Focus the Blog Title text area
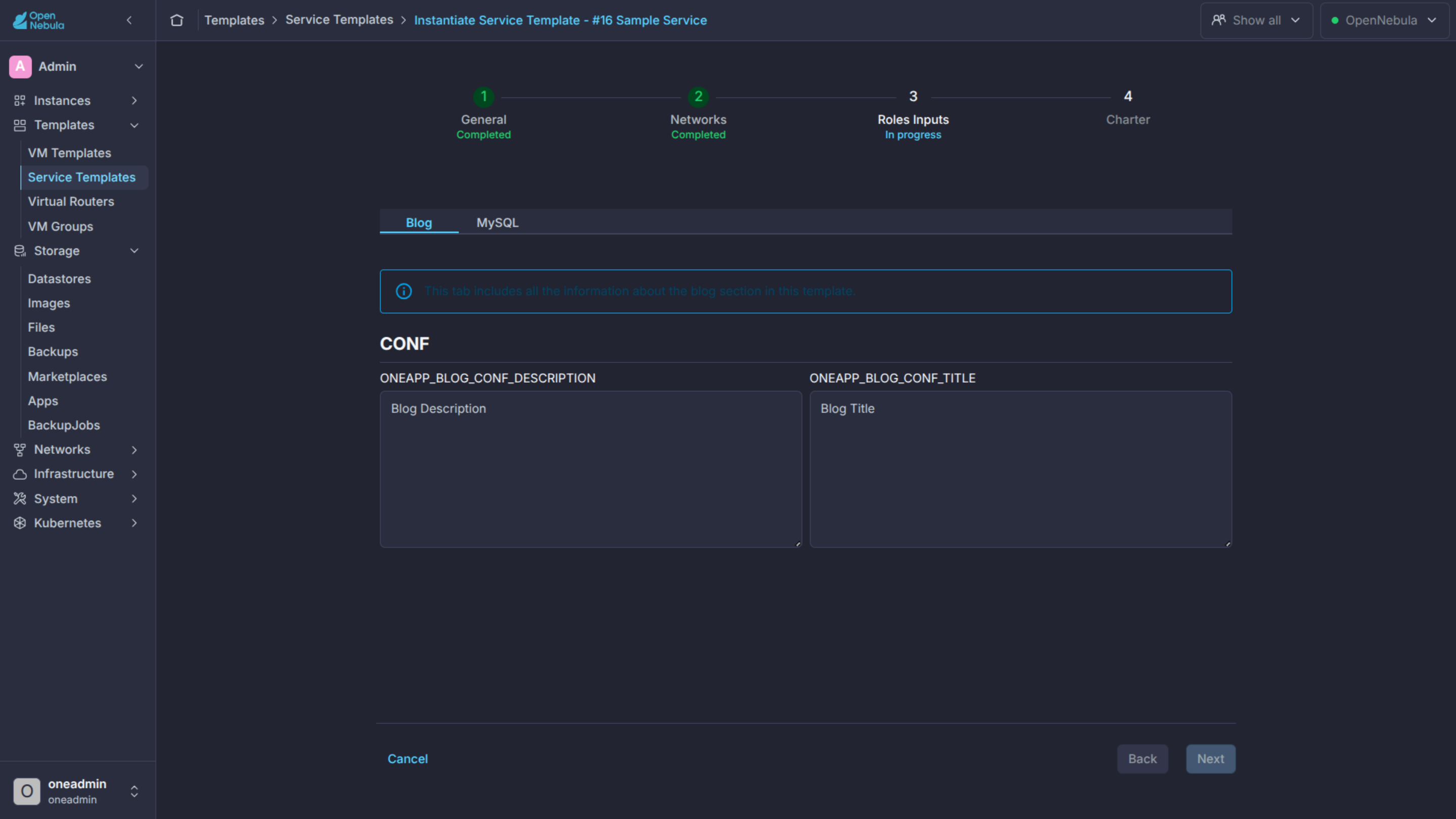This screenshot has width=1456, height=819. [x=1021, y=470]
